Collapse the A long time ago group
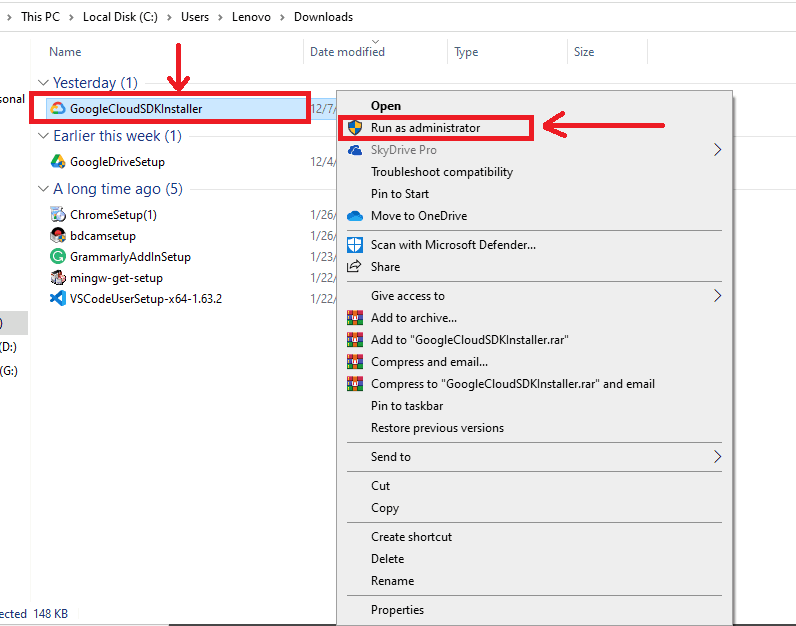Viewport: 796px width, 626px height. pos(43,189)
